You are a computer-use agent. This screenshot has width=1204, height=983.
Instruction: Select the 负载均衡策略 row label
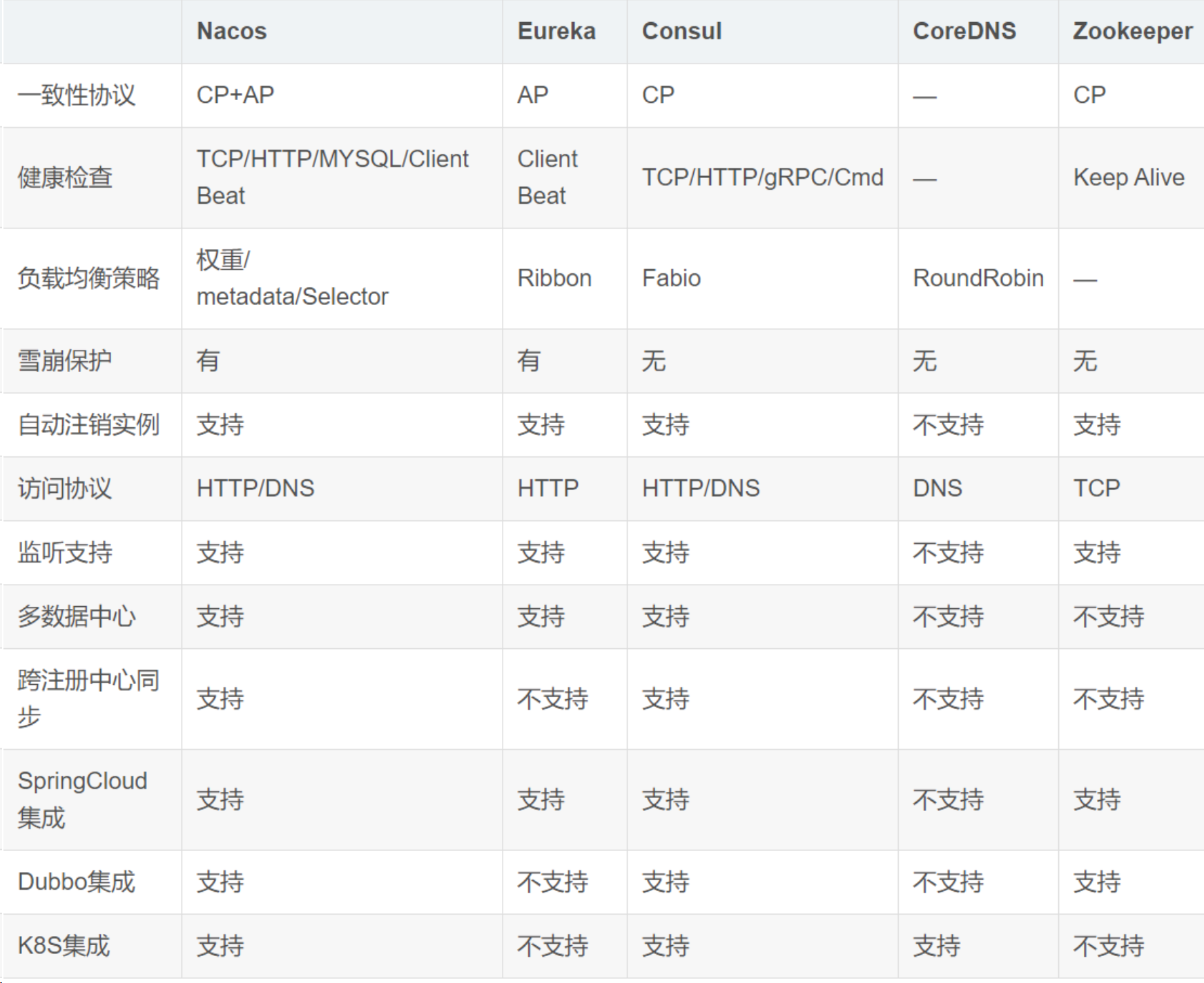(x=88, y=278)
